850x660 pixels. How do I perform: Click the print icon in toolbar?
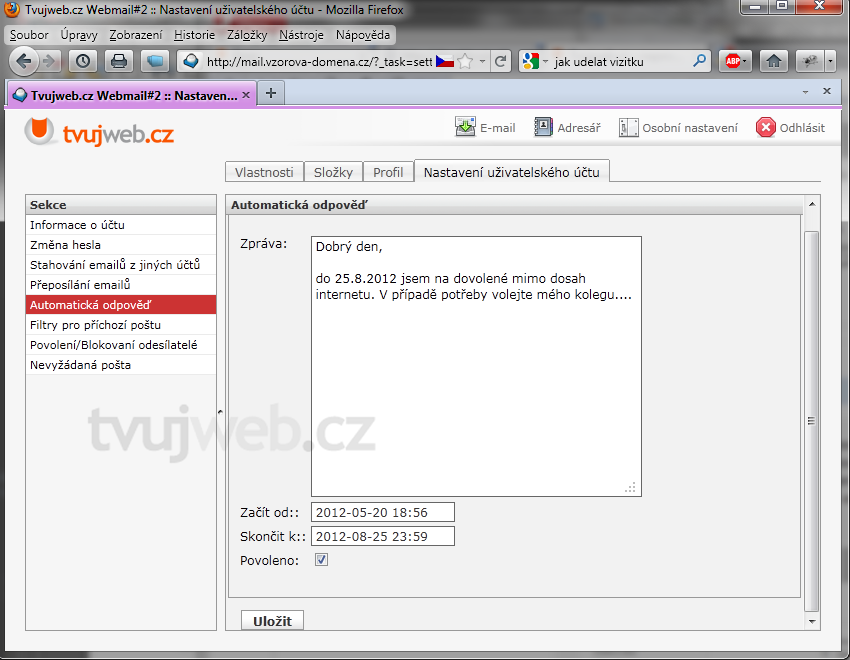[x=119, y=61]
